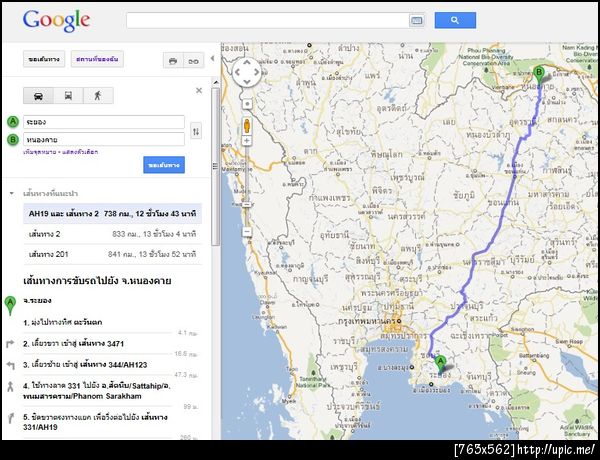Viewport: 600px width, 460px height.
Task: Click the green A marker beside origin field
Action: click(x=13, y=122)
